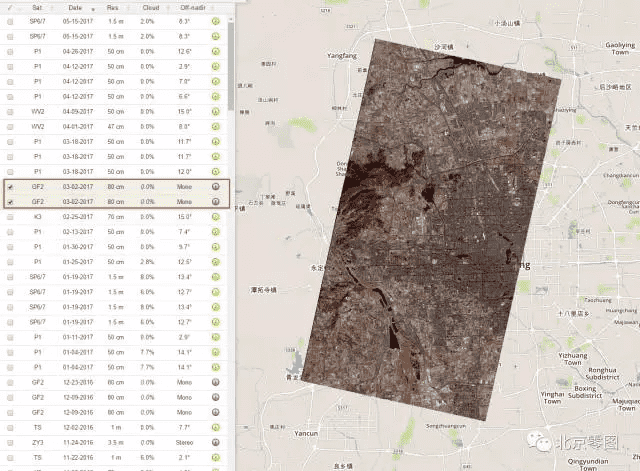The image size is (640, 471).
Task: Click the date 12-23-2016 cell
Action: [78, 382]
